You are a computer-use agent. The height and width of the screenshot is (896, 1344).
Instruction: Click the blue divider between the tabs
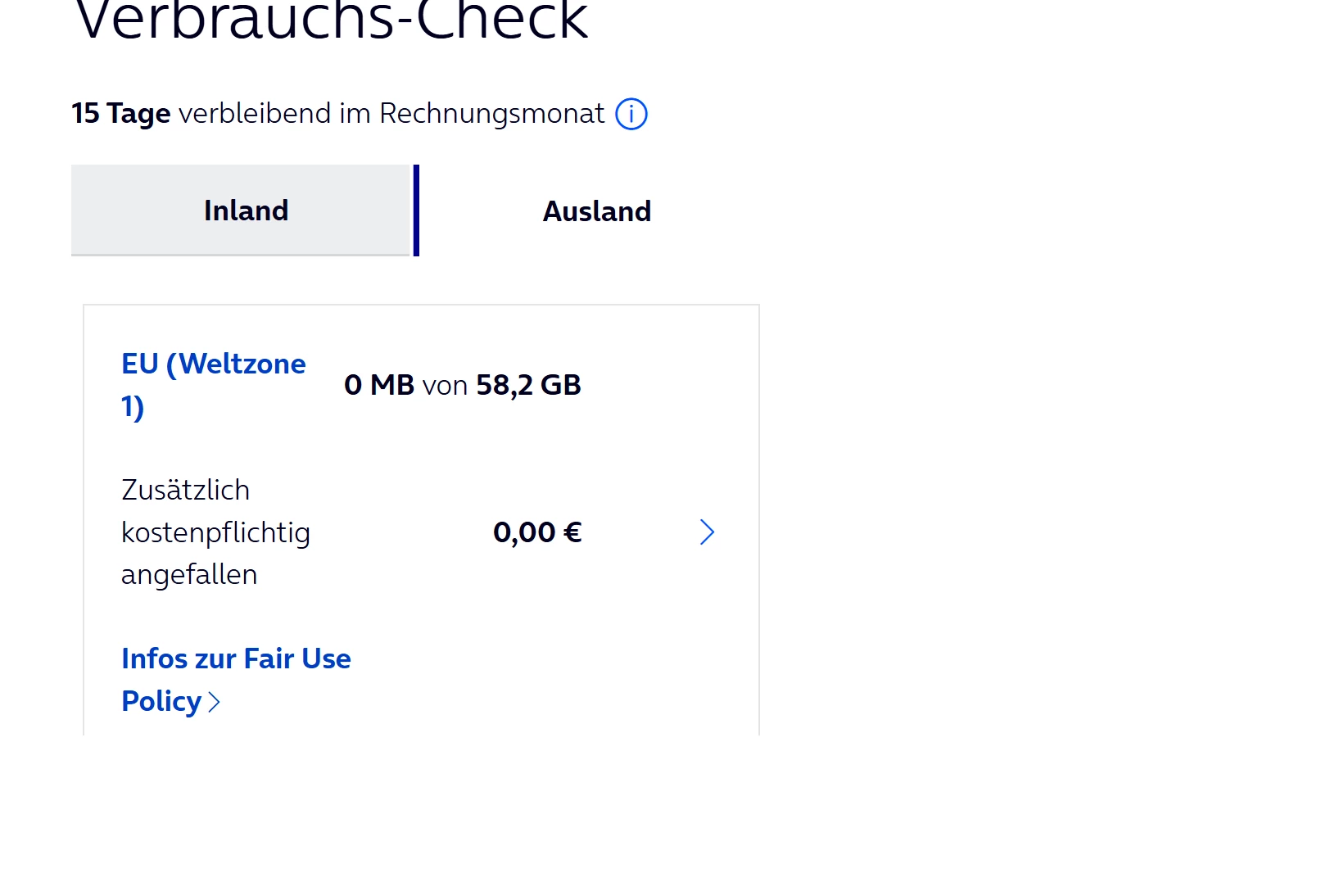416,210
